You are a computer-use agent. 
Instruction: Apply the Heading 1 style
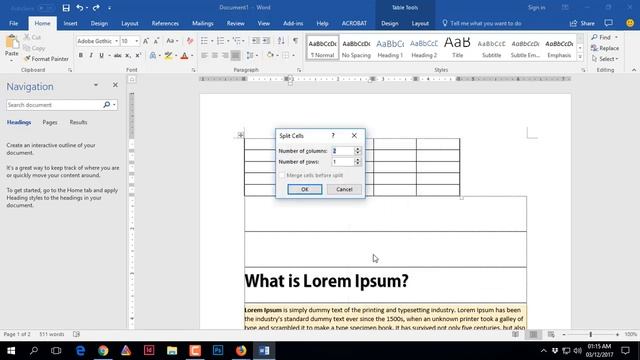point(390,48)
